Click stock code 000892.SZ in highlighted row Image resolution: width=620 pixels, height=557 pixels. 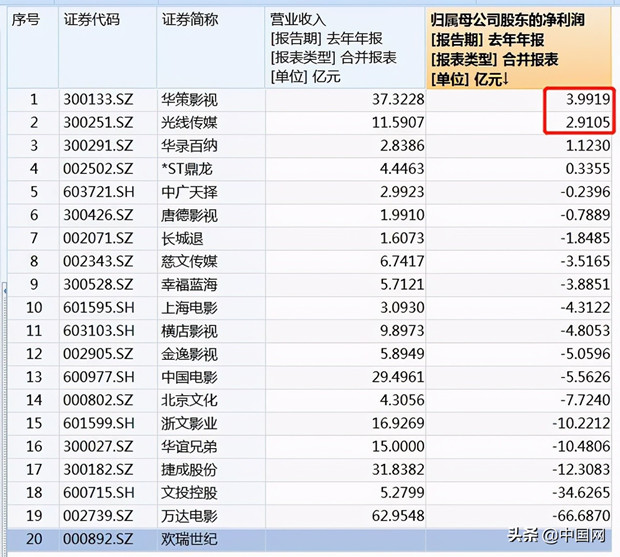[x=108, y=539]
